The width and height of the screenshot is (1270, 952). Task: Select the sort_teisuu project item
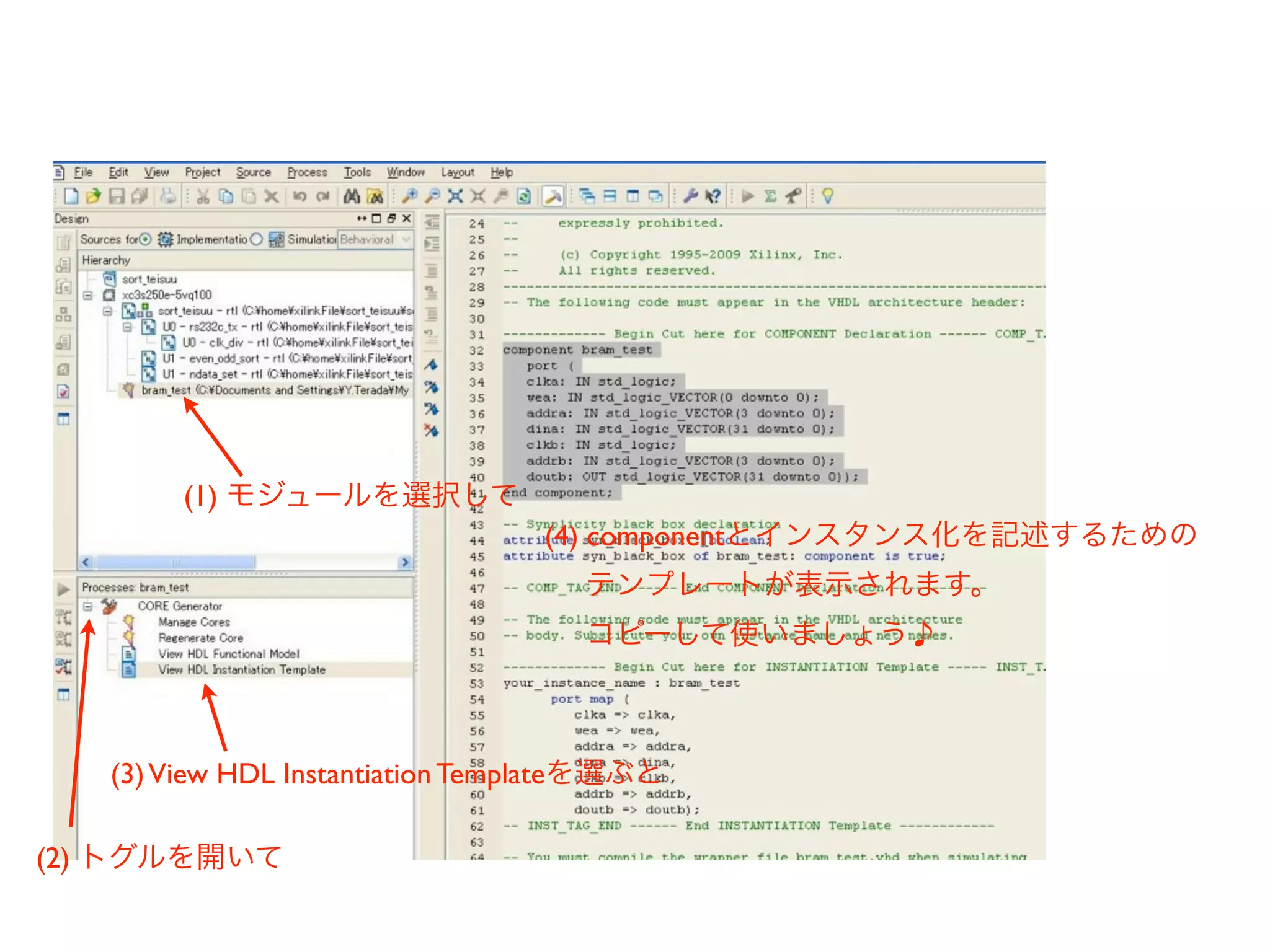[149, 280]
